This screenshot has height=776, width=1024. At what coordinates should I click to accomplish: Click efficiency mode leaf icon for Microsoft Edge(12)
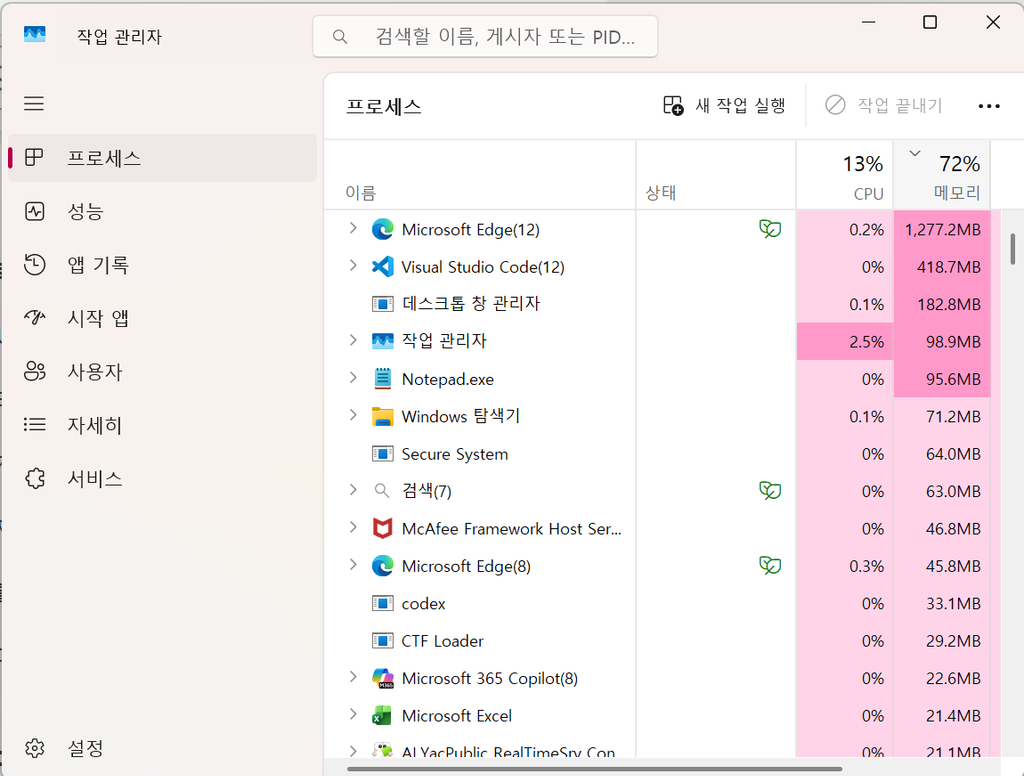click(x=770, y=229)
